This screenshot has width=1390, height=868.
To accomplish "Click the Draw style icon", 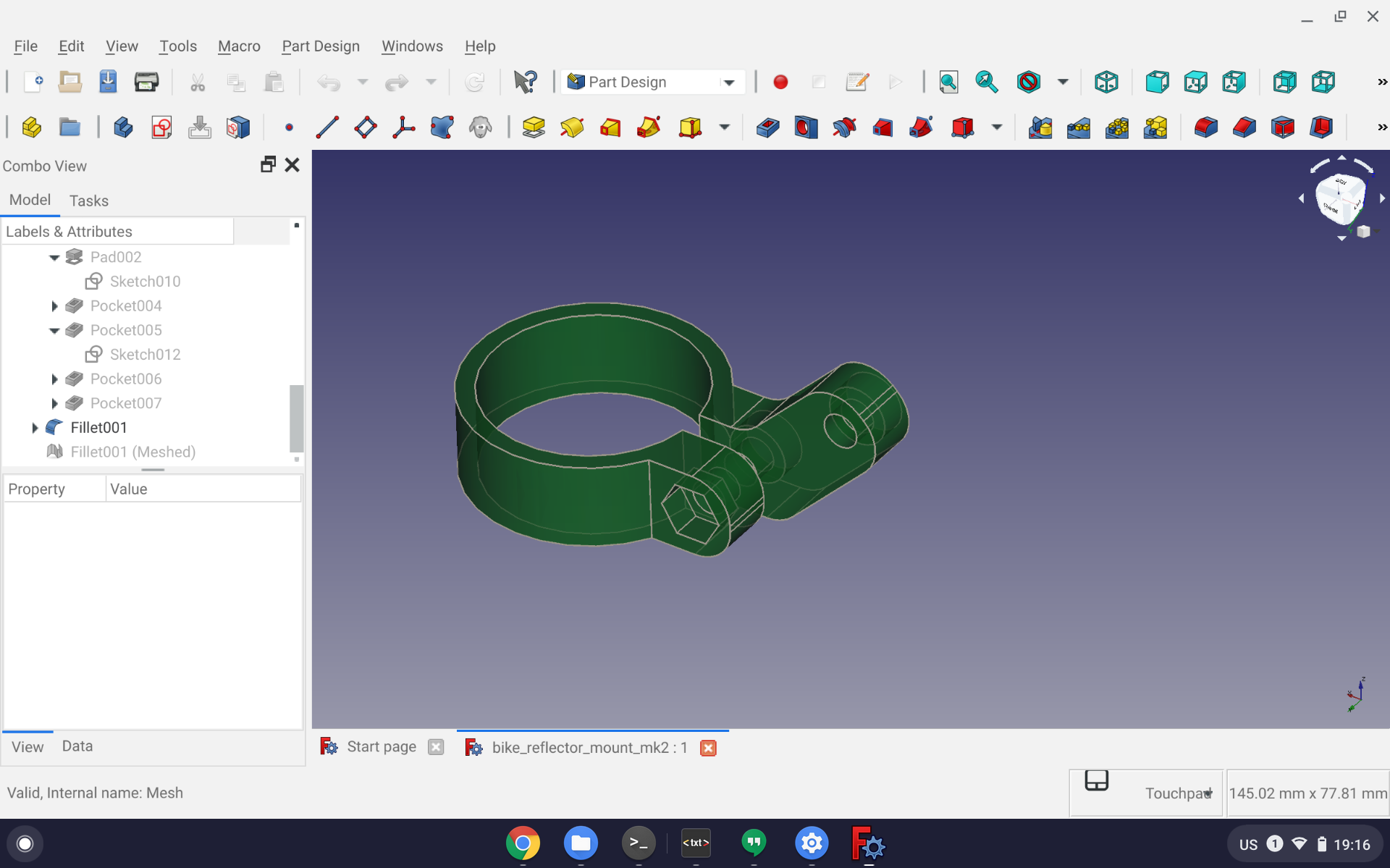I will (x=1028, y=82).
